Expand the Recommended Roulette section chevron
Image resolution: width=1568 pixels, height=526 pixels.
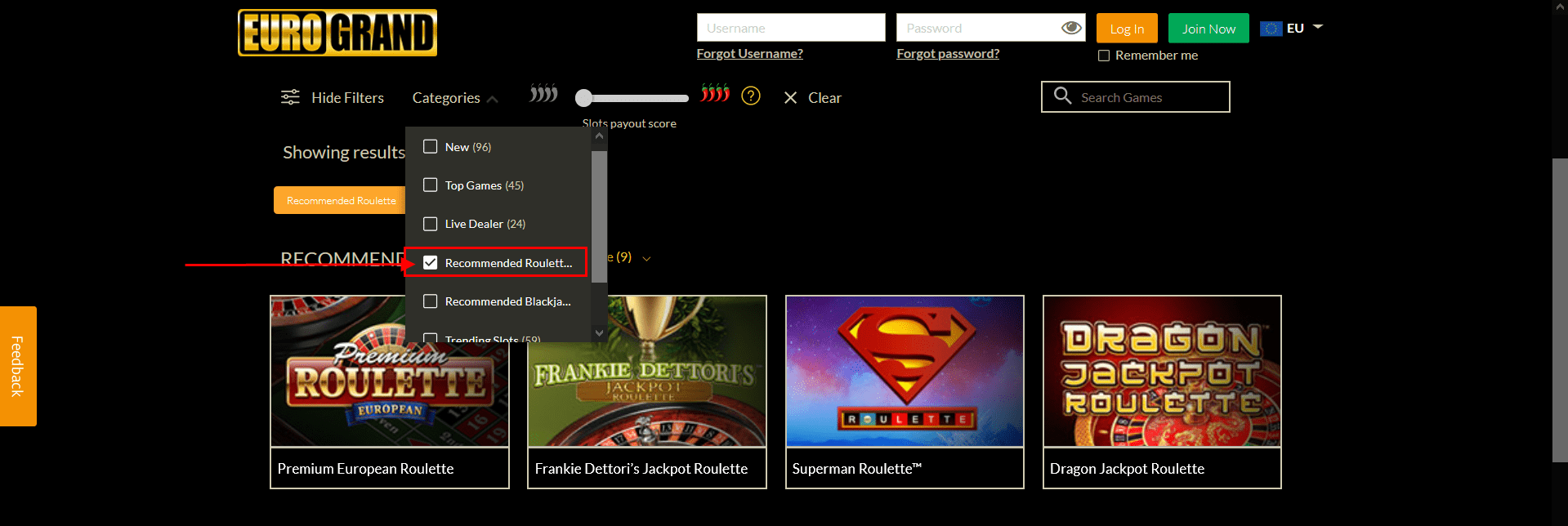pyautogui.click(x=647, y=259)
